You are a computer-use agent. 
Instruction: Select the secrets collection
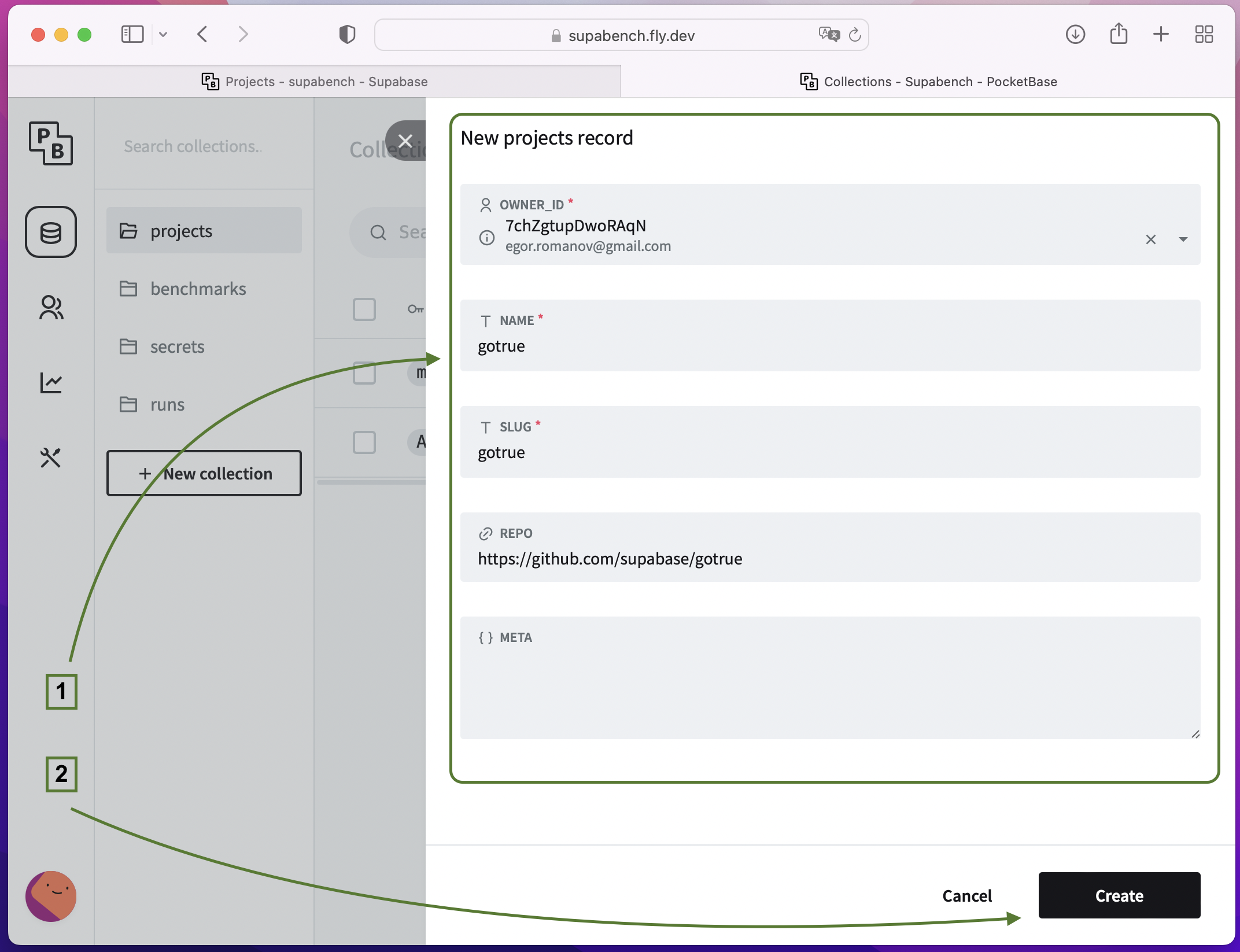click(x=204, y=346)
